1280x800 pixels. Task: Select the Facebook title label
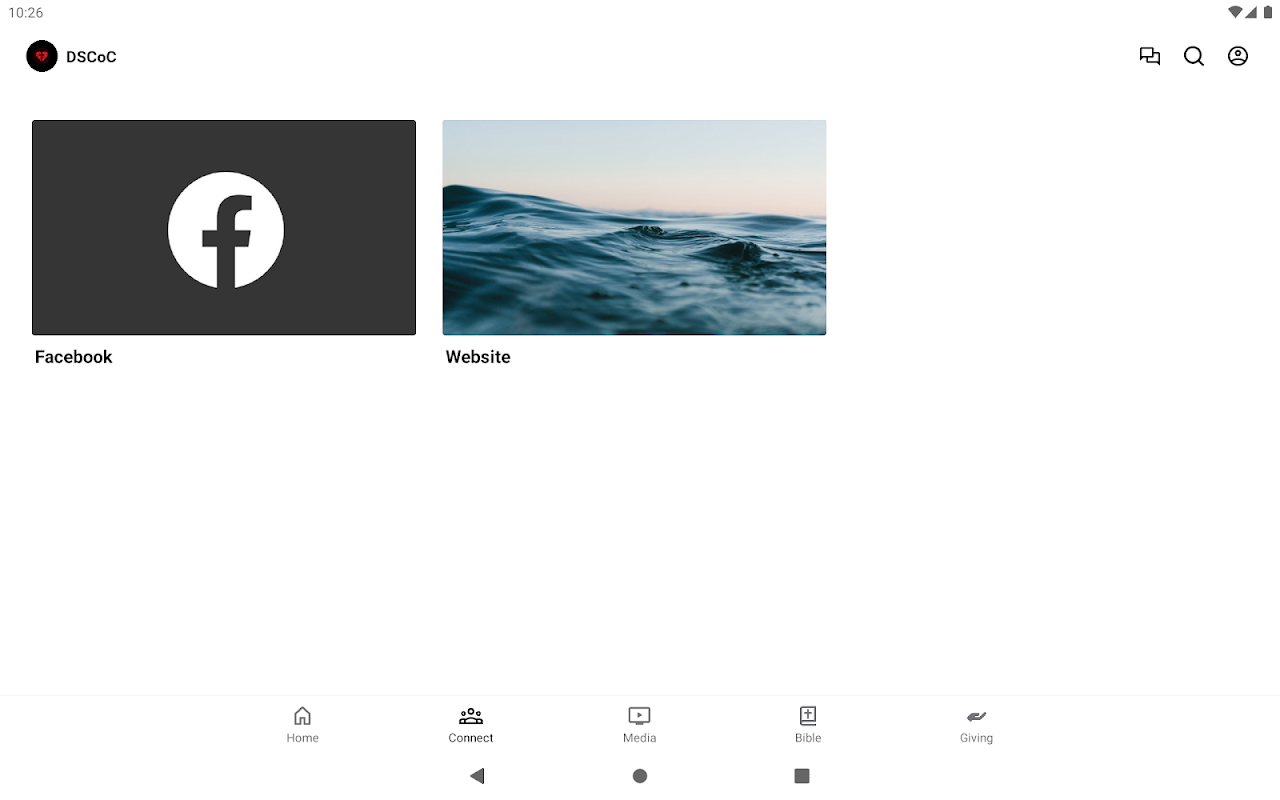[74, 357]
